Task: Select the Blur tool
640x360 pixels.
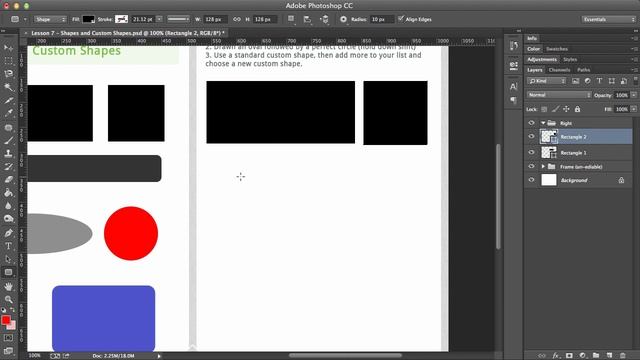Action: pyautogui.click(x=8, y=206)
